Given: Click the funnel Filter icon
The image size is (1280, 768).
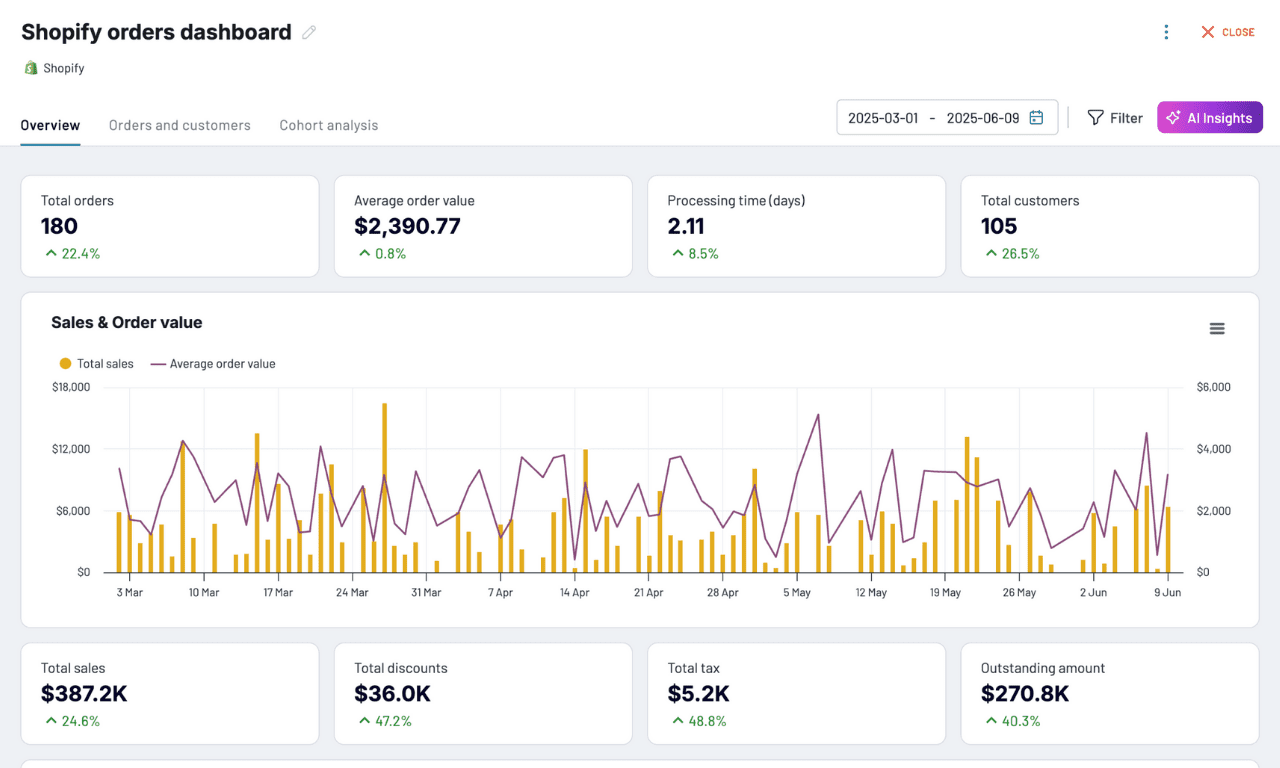Looking at the screenshot, I should pyautogui.click(x=1095, y=118).
